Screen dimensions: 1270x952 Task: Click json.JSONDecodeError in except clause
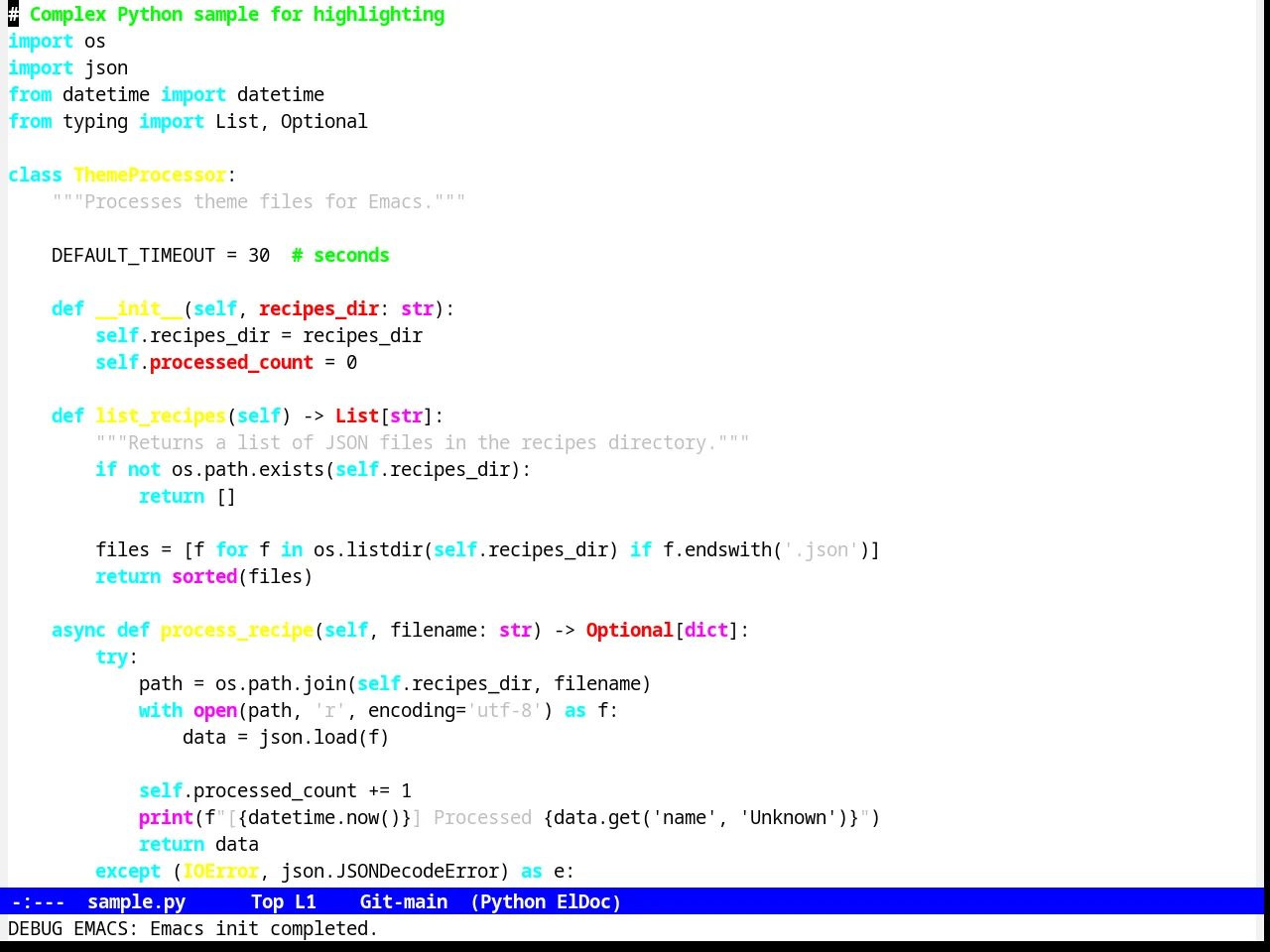tap(395, 871)
